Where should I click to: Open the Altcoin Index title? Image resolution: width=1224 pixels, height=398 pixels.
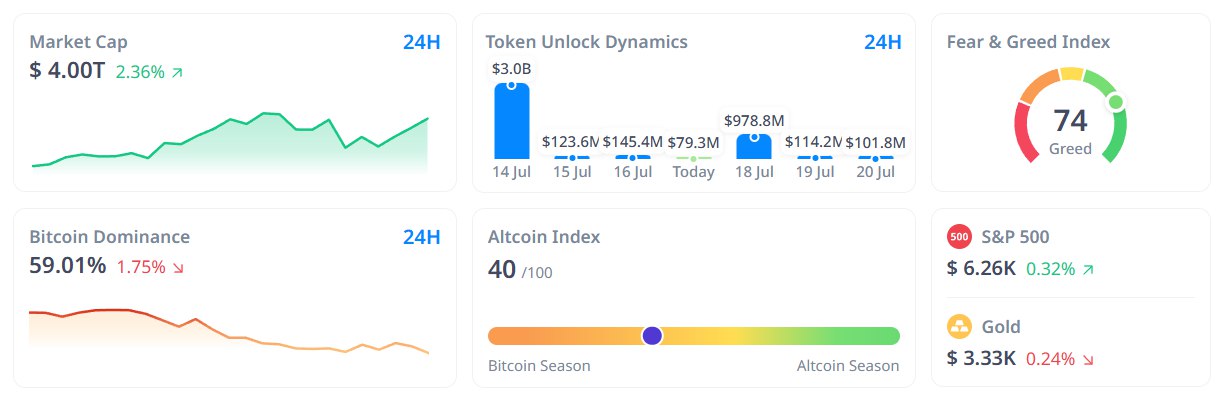[544, 237]
